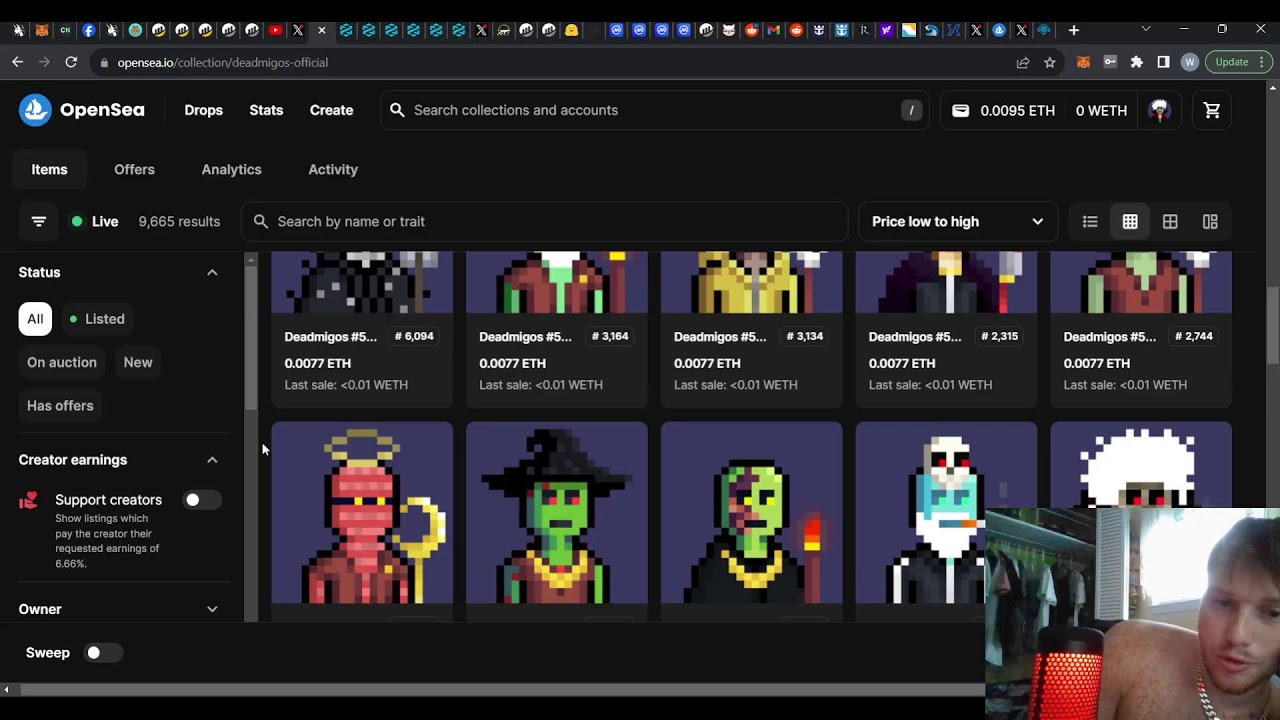Switch to large grid view
Image resolution: width=1280 pixels, height=720 pixels.
tap(1170, 221)
